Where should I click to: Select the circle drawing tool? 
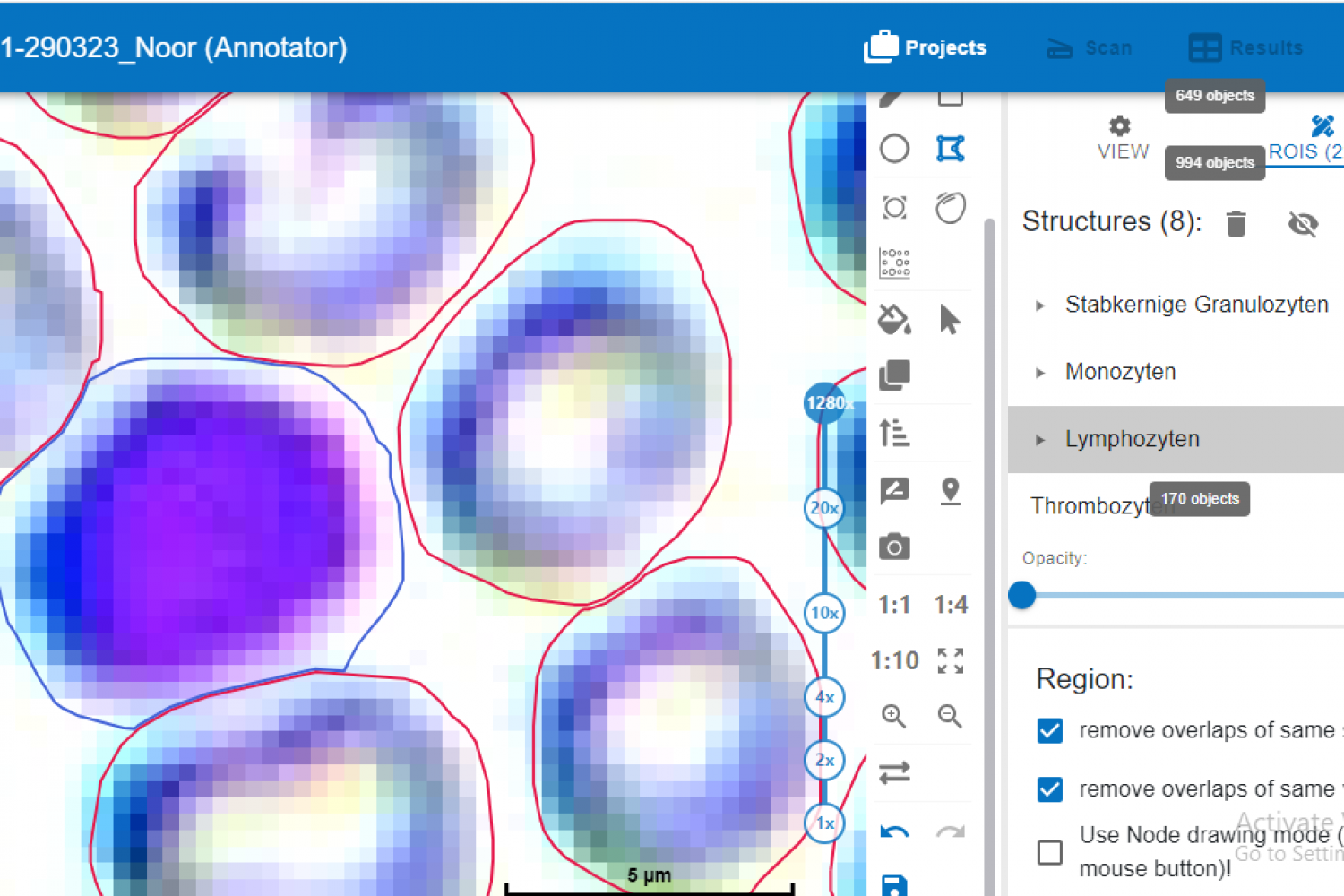(x=894, y=149)
